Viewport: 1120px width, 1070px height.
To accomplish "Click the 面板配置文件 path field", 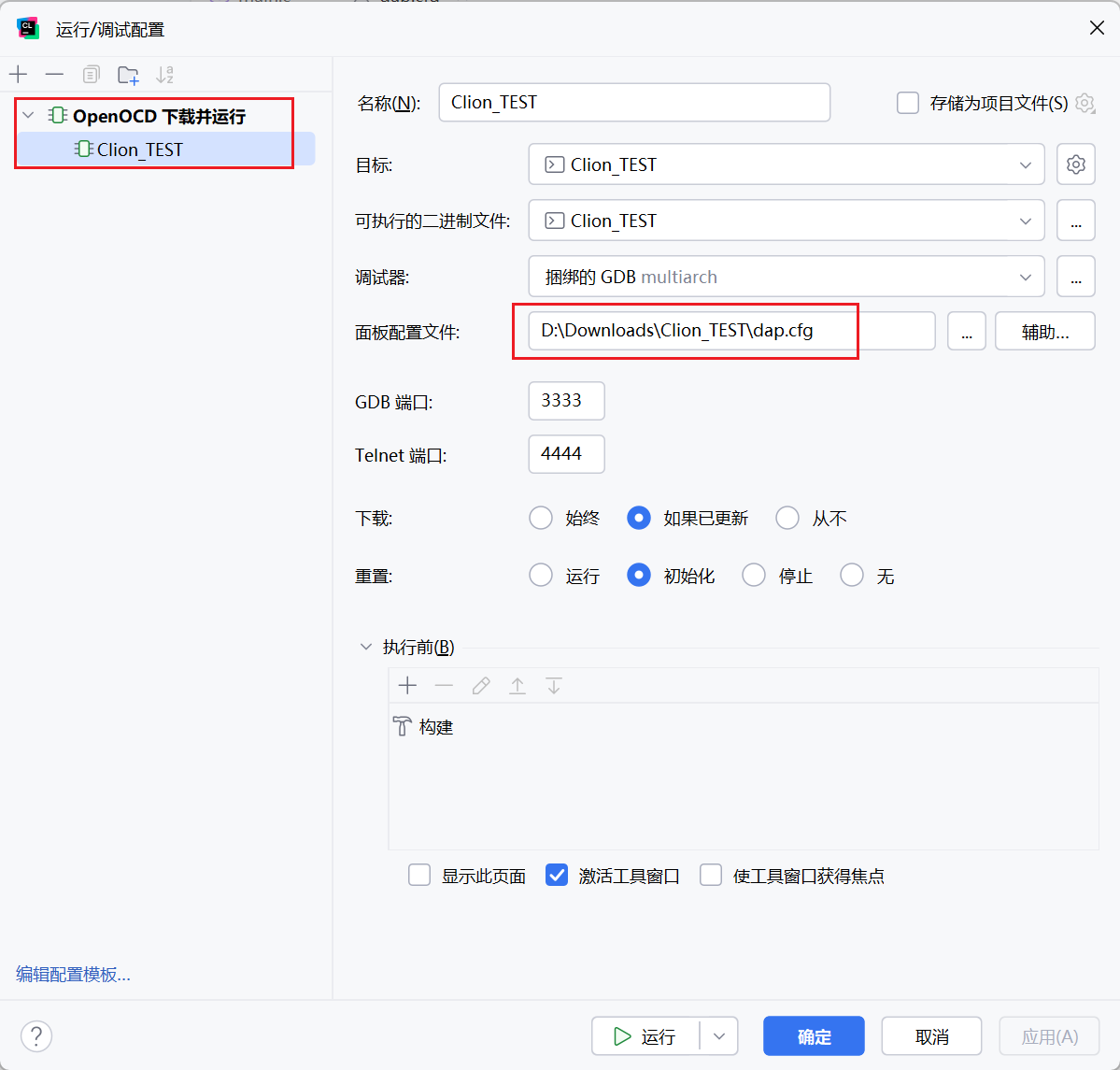I will pos(731,331).
